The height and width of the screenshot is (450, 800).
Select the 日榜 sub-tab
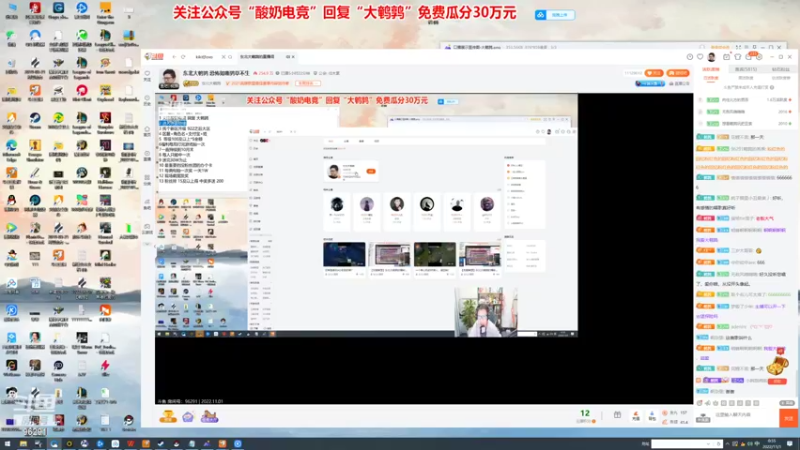point(711,78)
